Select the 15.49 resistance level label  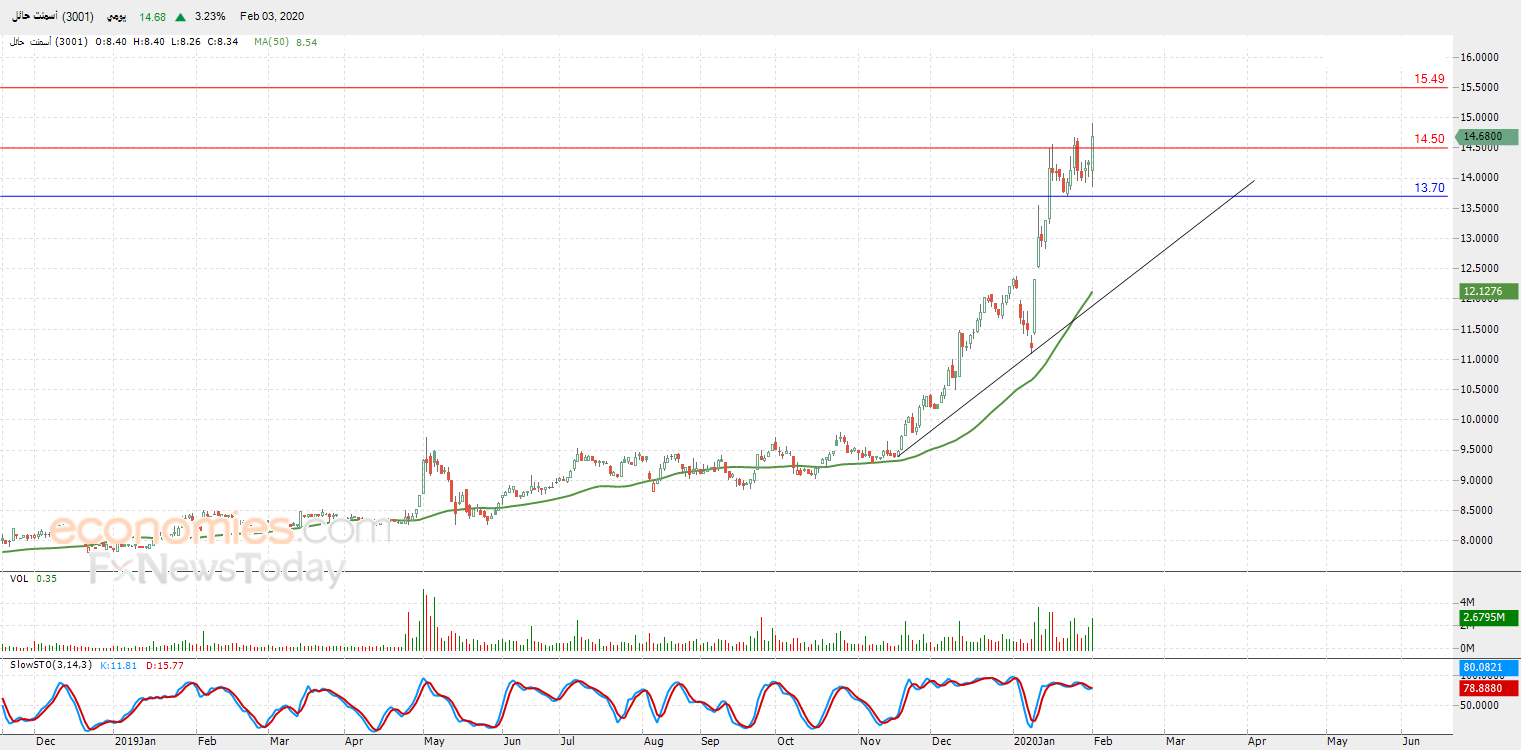click(x=1429, y=79)
